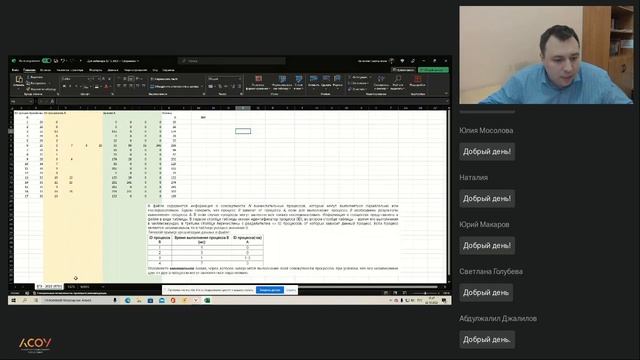This screenshot has width=640, height=360.
Task: Click Merge and Center button
Action: (175, 87)
